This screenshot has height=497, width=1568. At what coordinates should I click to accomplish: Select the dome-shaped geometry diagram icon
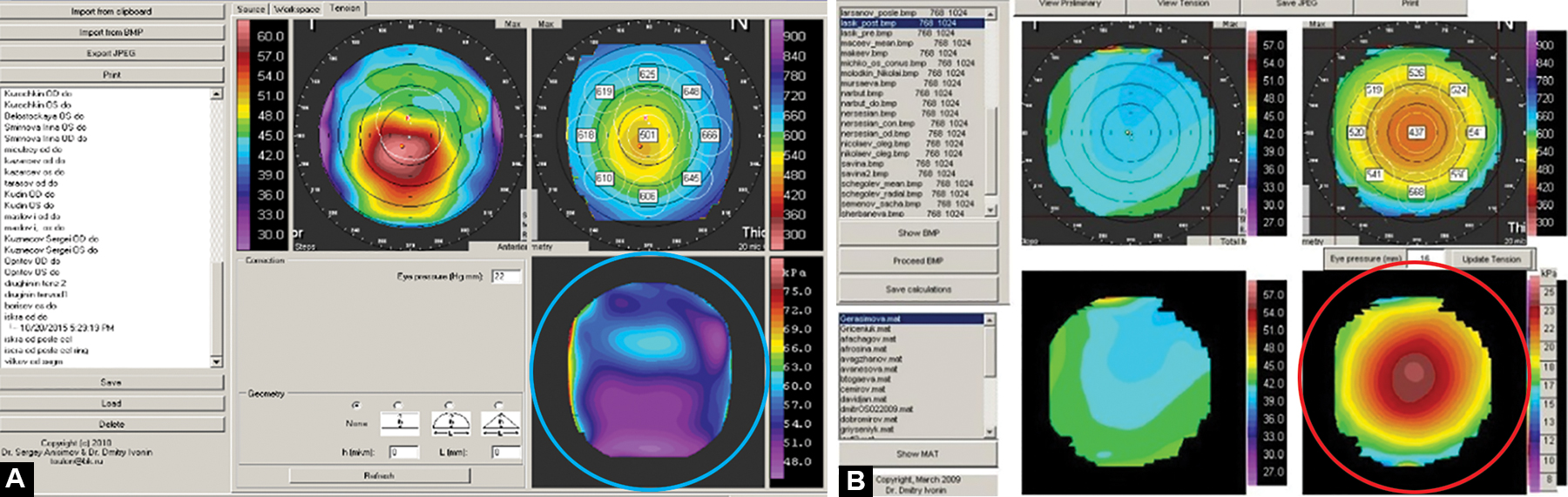[x=449, y=423]
